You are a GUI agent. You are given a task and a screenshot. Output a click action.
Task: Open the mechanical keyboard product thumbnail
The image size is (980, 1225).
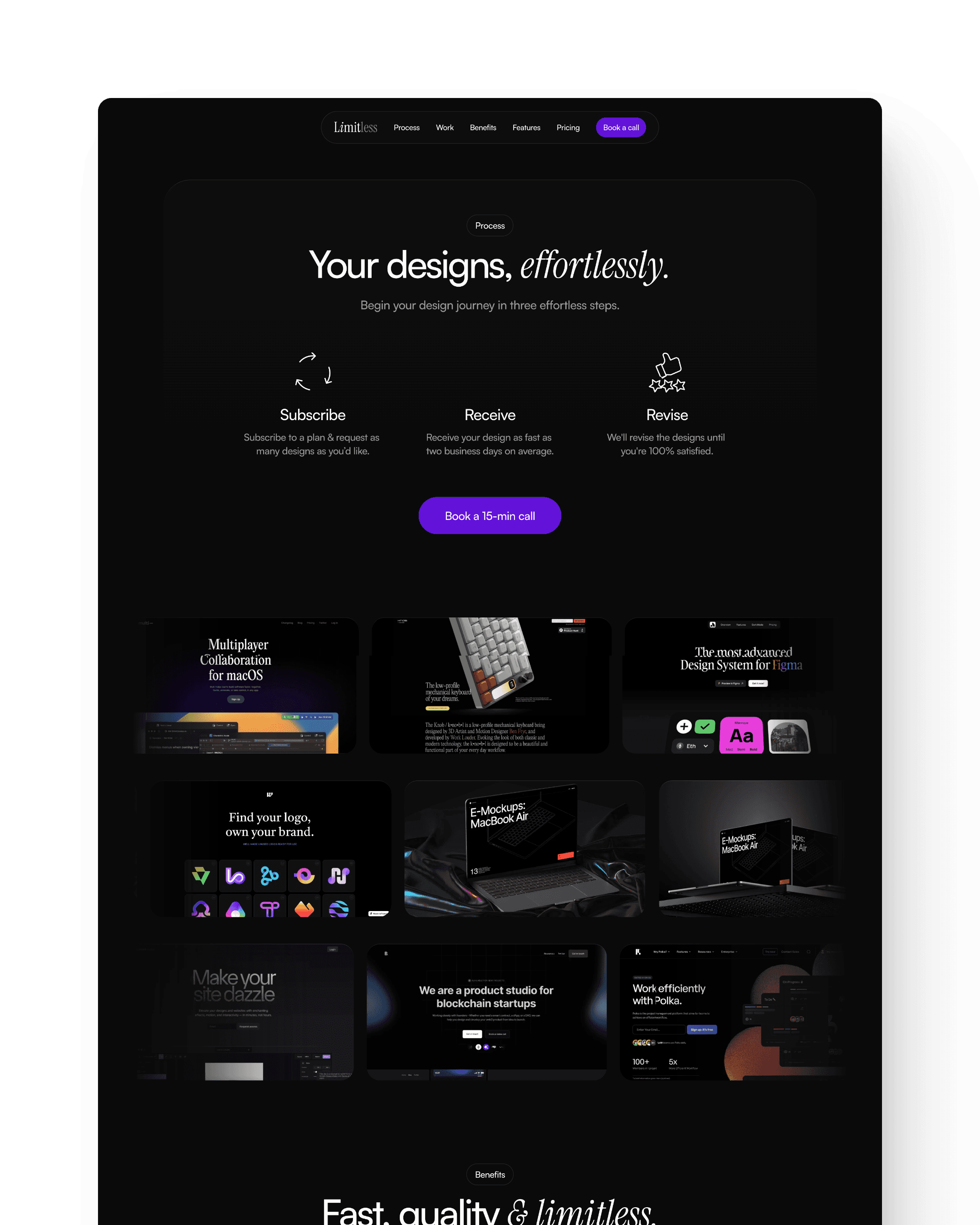pos(490,688)
